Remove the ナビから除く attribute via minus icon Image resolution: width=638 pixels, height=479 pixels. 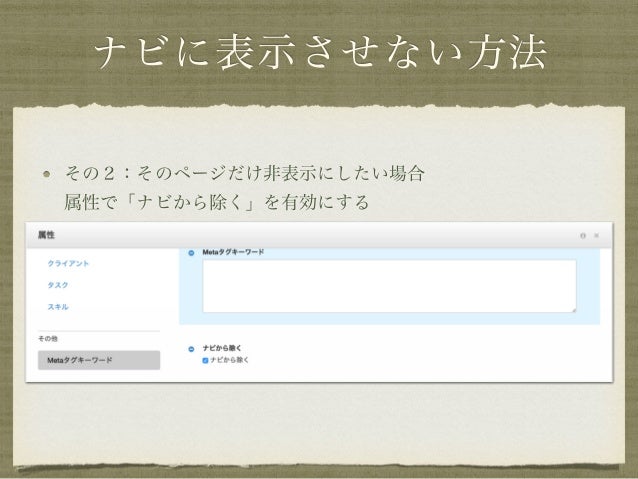point(191,349)
